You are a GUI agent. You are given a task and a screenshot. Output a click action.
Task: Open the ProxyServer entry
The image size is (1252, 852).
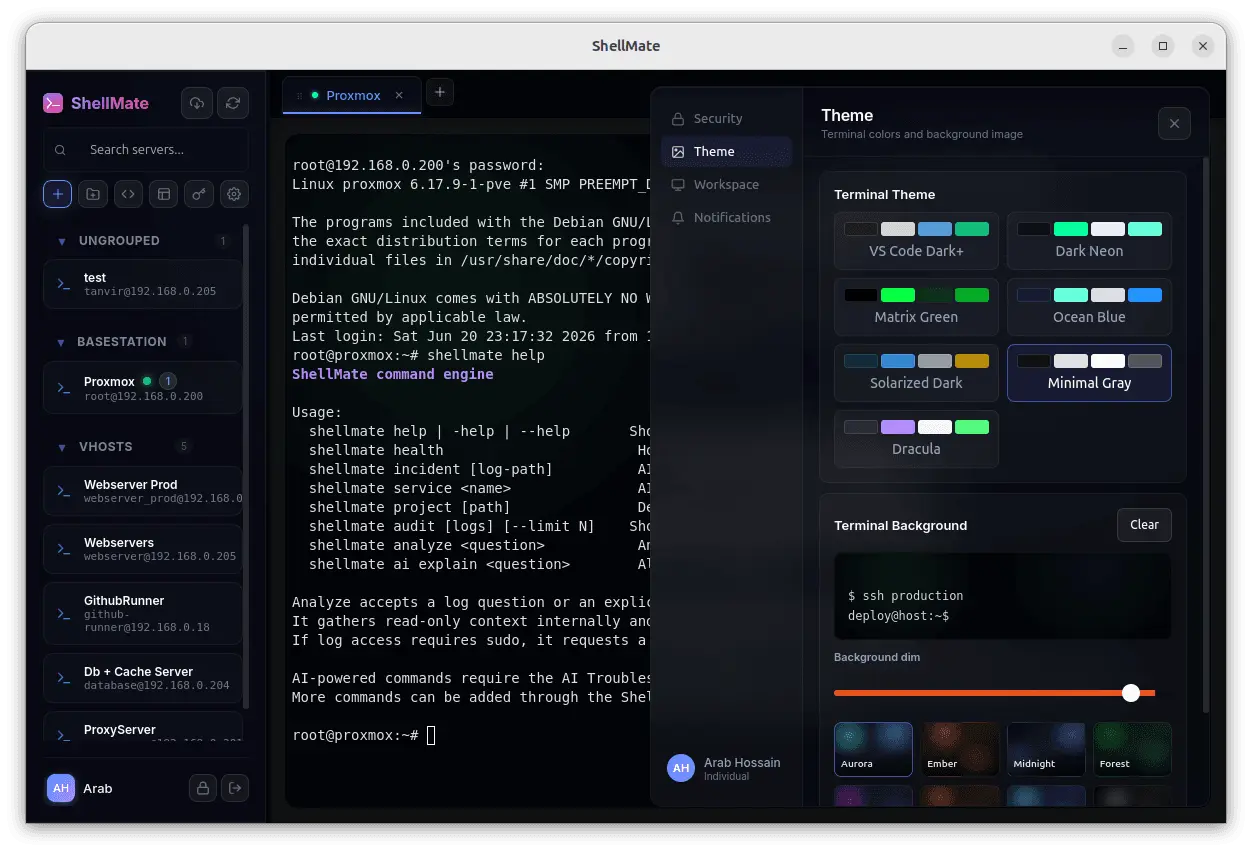143,726
